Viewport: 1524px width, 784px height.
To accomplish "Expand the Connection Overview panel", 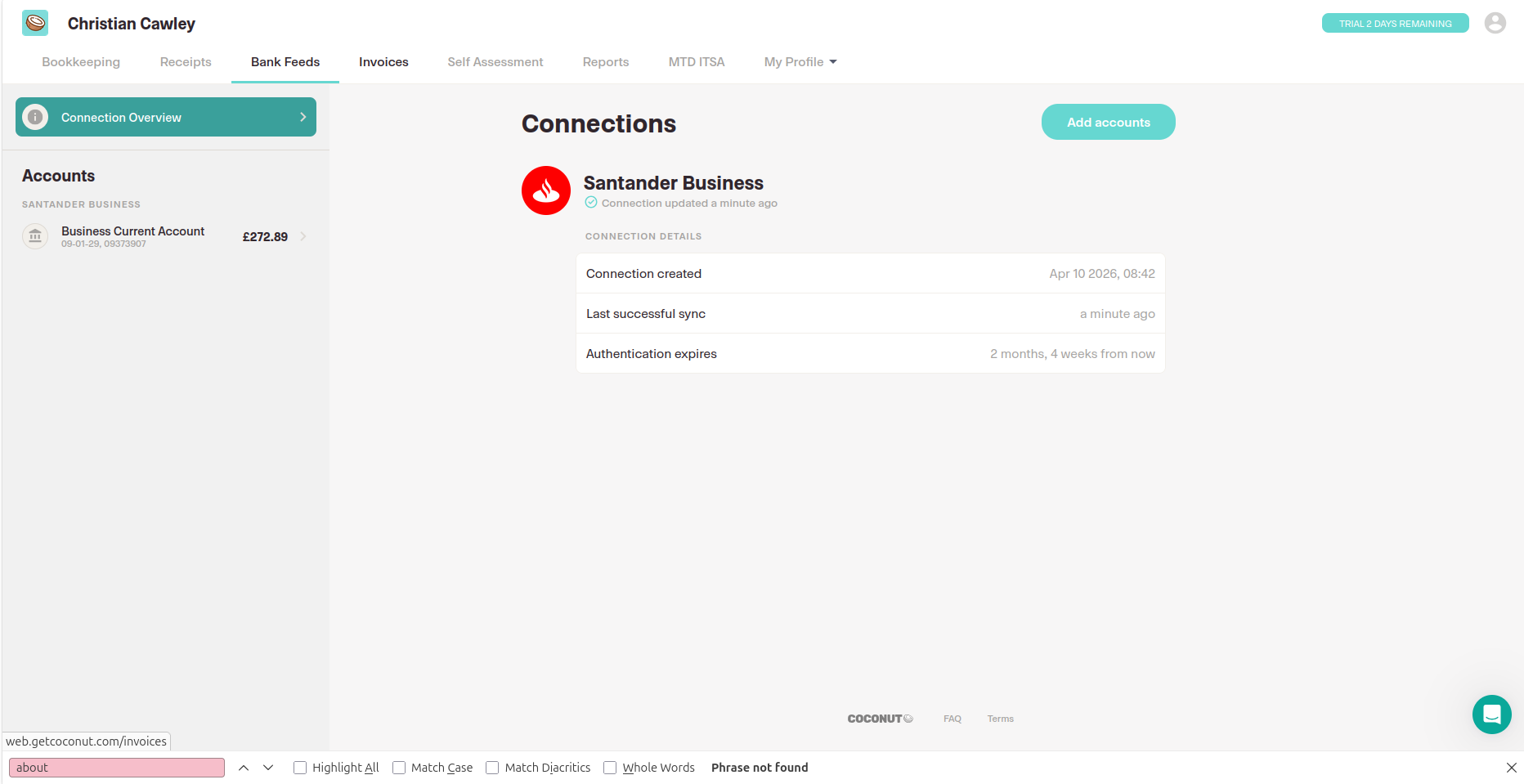I will tap(303, 117).
